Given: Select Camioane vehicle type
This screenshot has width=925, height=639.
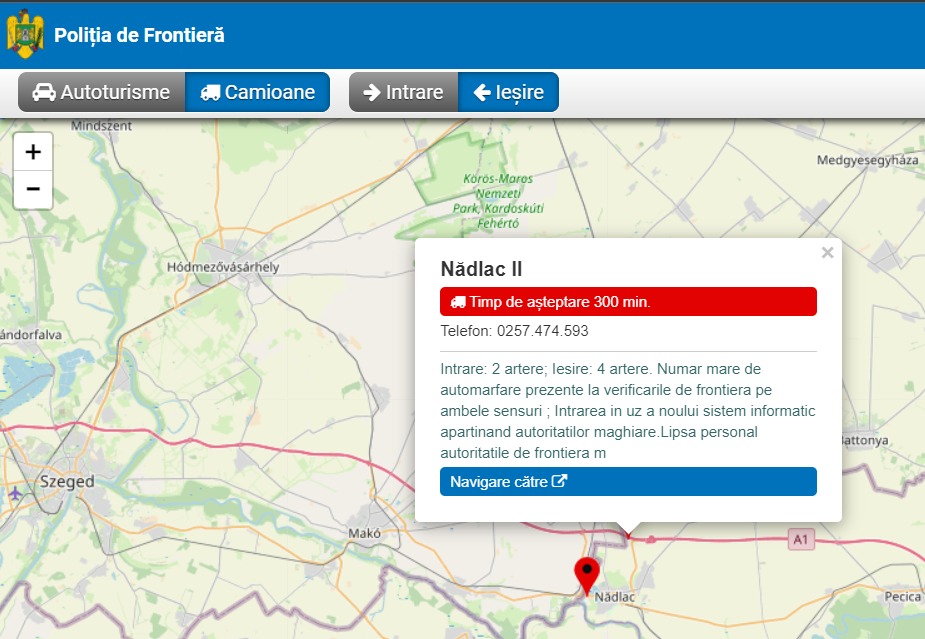Looking at the screenshot, I should point(258,92).
